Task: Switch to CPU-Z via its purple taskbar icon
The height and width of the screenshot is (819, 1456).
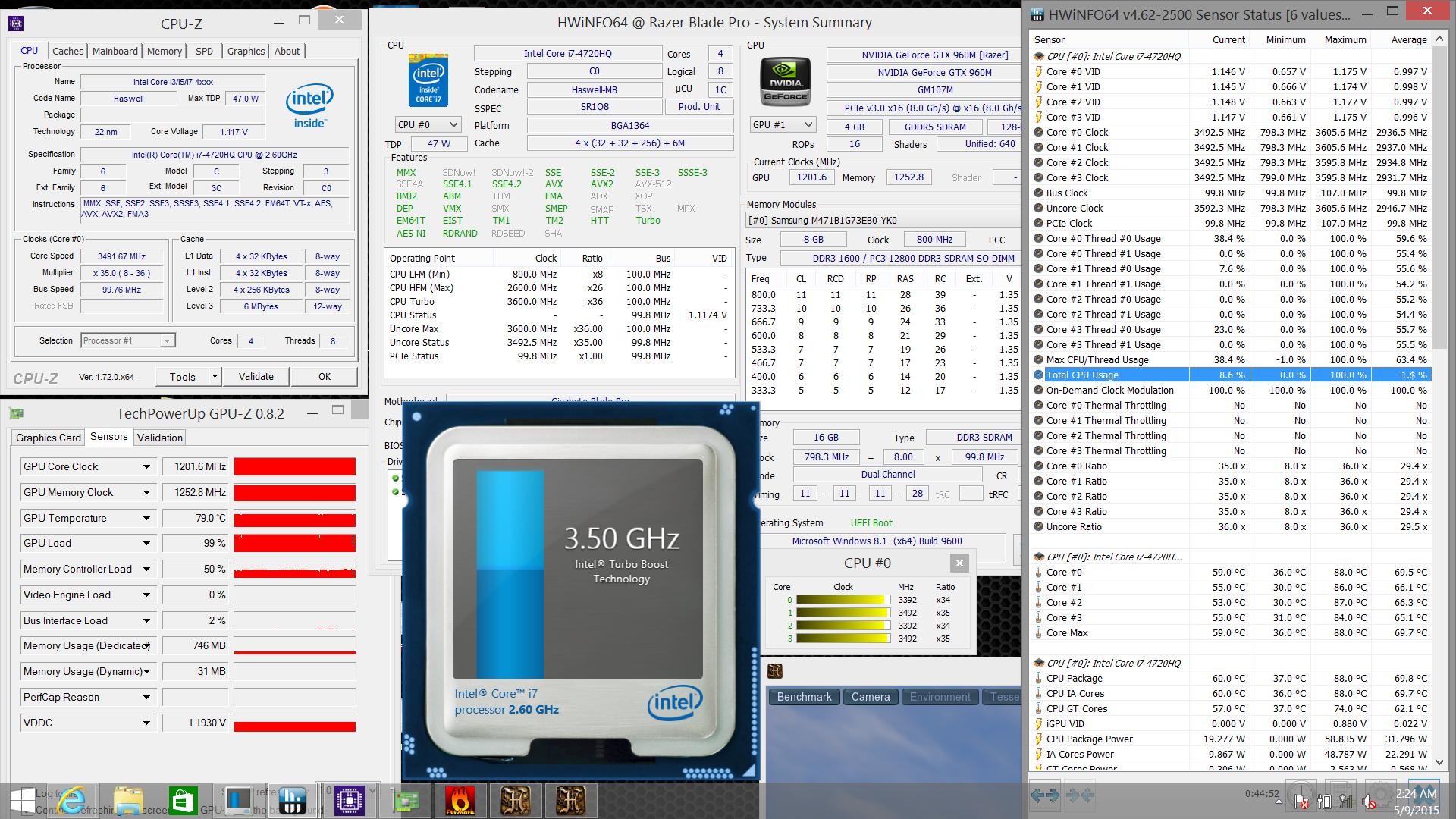Action: 349,801
